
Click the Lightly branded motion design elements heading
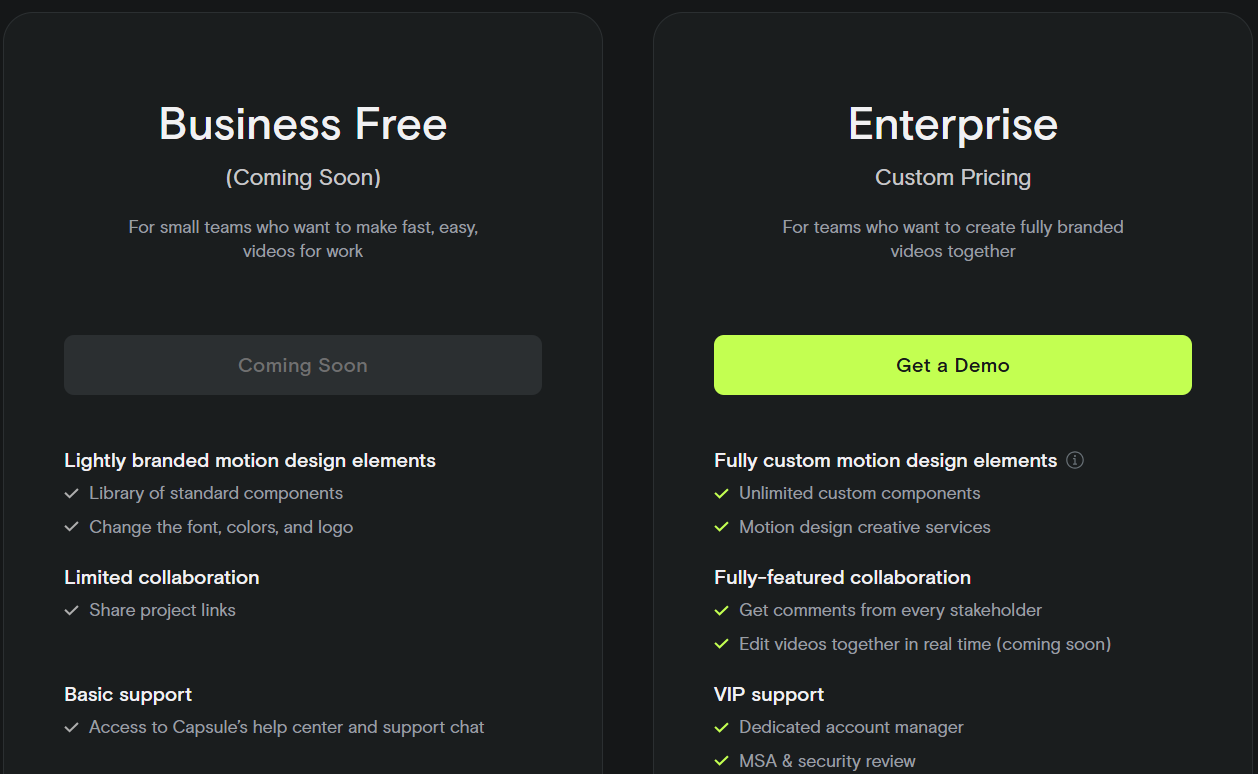[x=250, y=461]
